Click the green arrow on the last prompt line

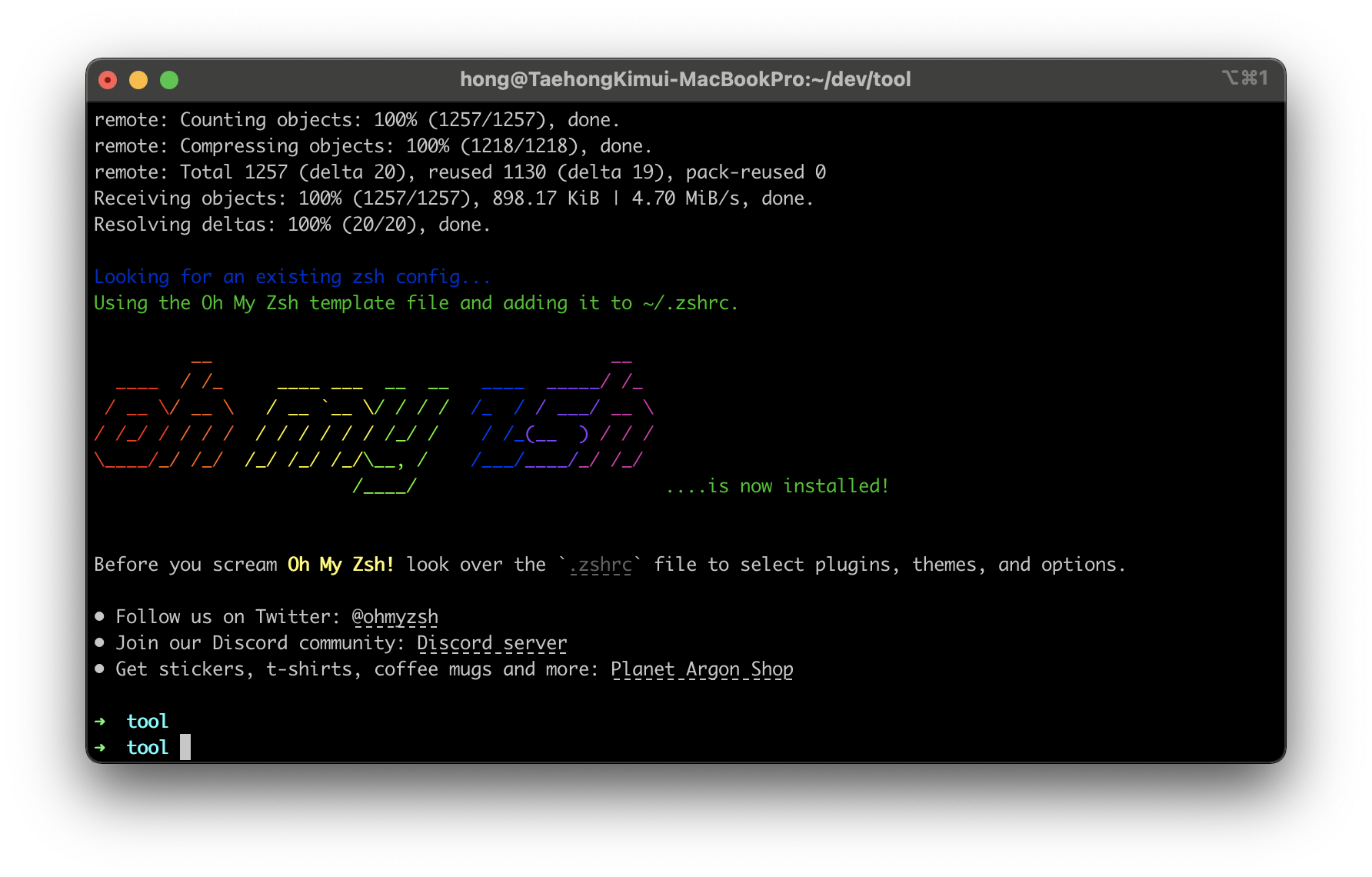coord(100,748)
